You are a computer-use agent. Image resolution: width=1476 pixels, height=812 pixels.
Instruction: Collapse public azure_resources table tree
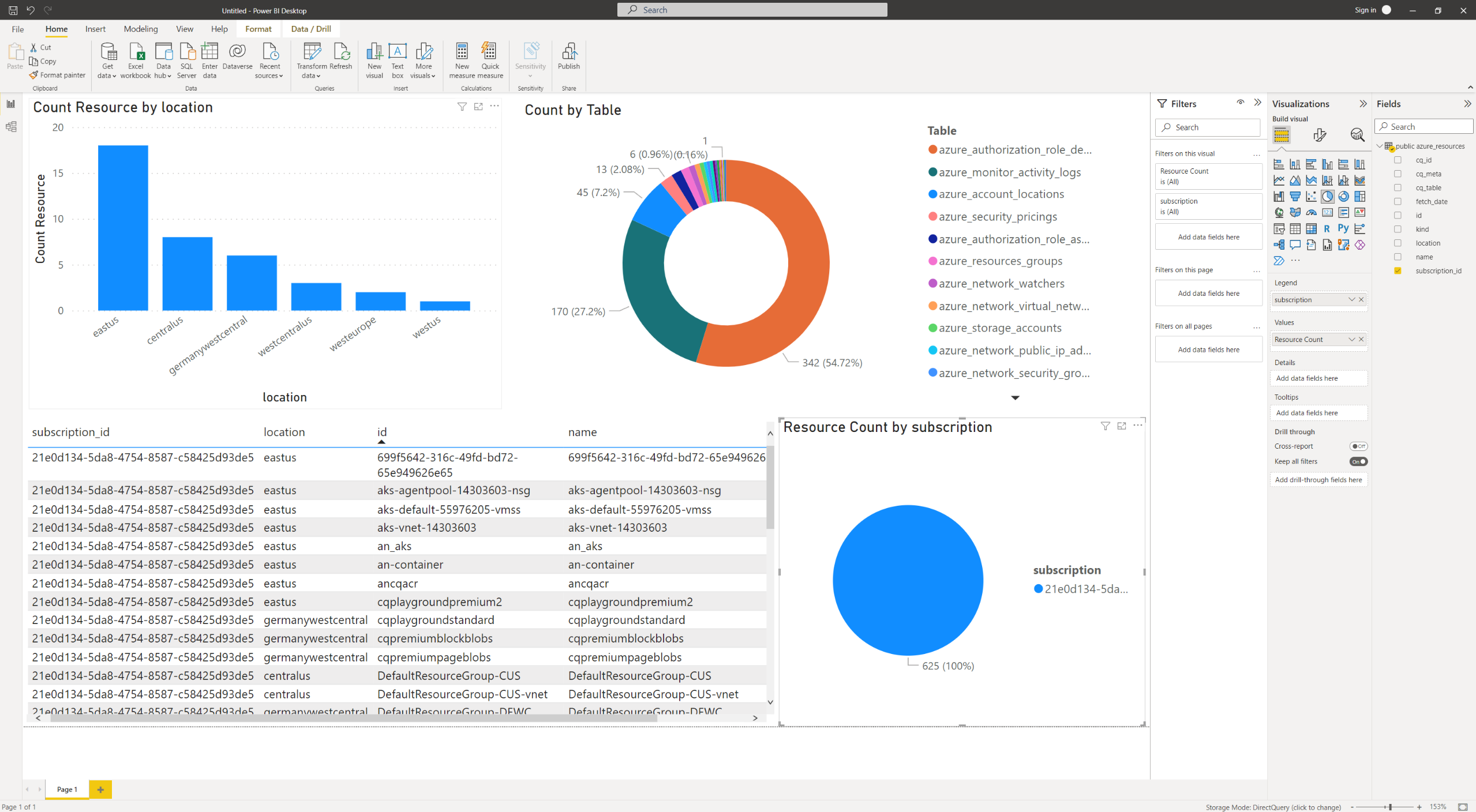click(1380, 146)
